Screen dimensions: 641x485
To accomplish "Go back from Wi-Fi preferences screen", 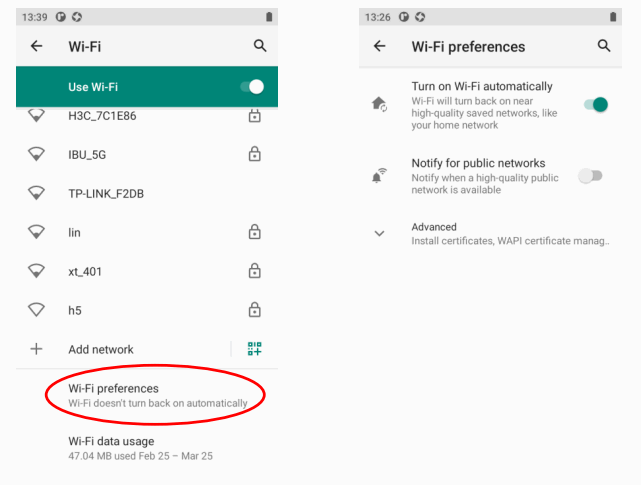I will point(379,46).
